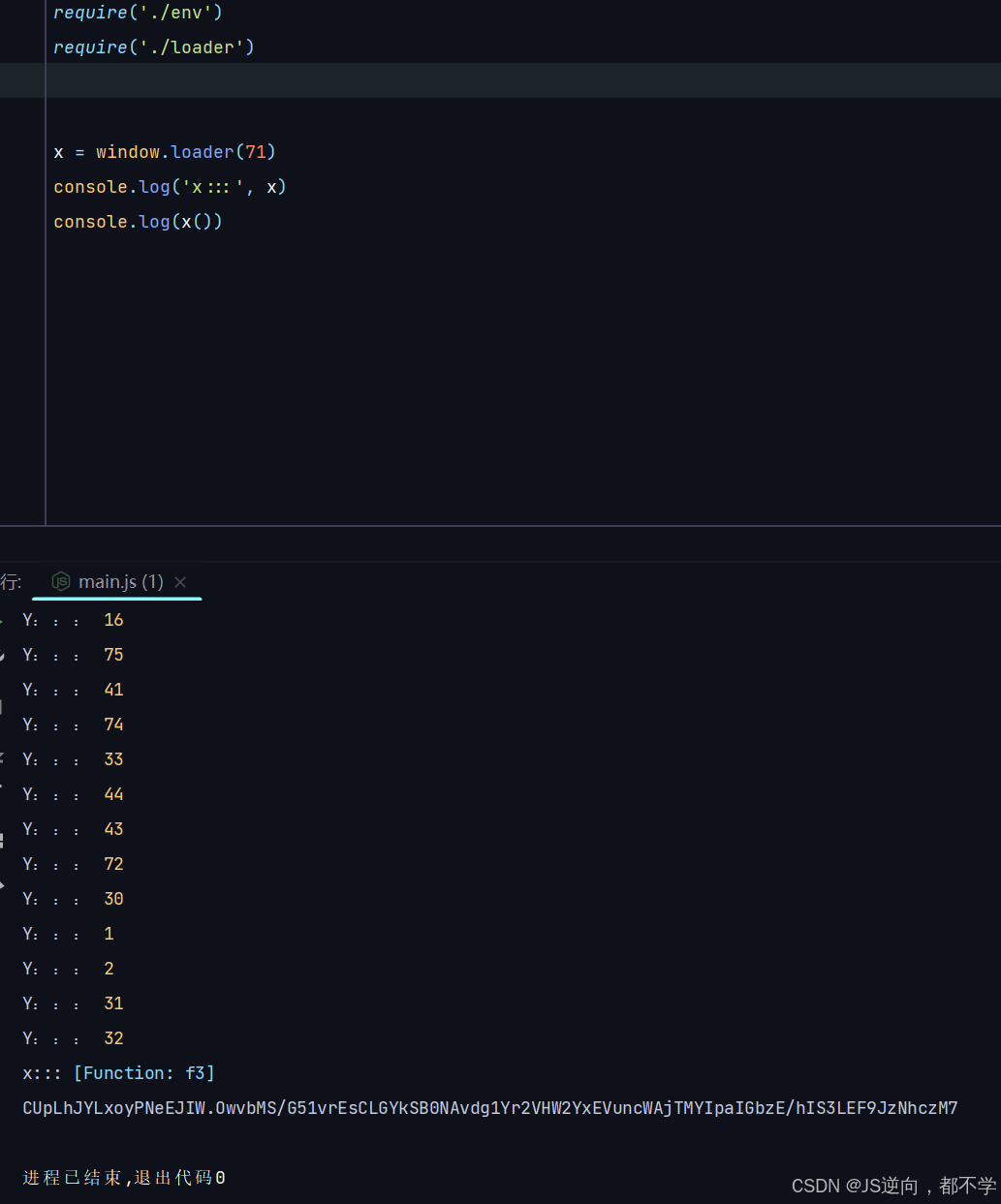Click the CSDN watermark text at bottom right
Screen dimensions: 1001x1204
892,1186
